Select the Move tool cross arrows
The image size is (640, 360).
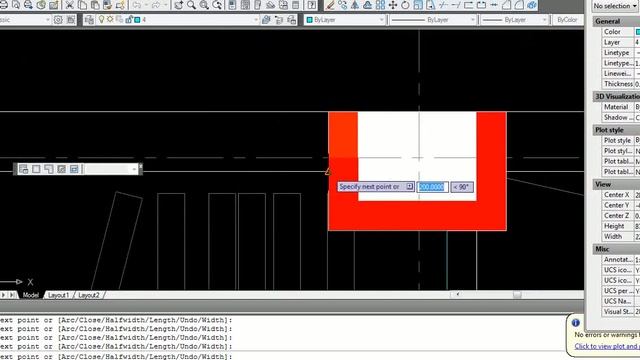[393, 5]
